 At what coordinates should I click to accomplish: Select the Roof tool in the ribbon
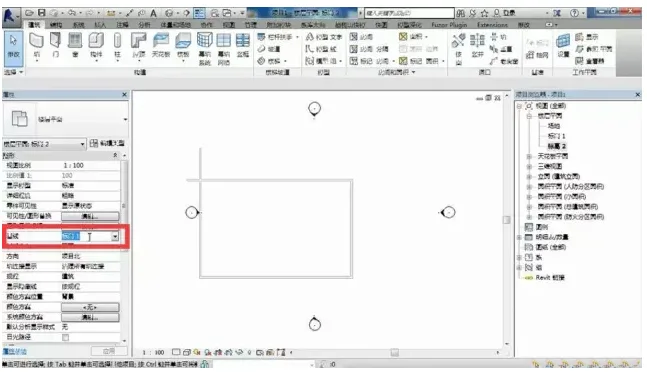coord(139,46)
